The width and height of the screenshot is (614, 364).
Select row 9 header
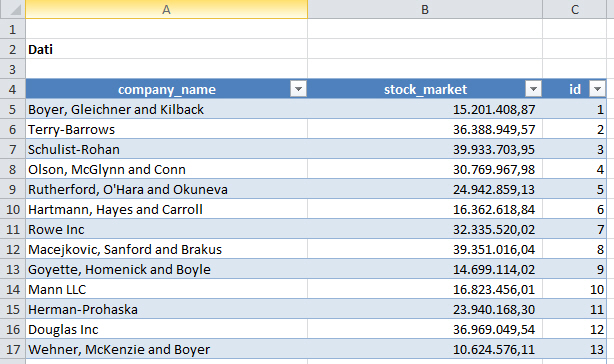tap(13, 189)
